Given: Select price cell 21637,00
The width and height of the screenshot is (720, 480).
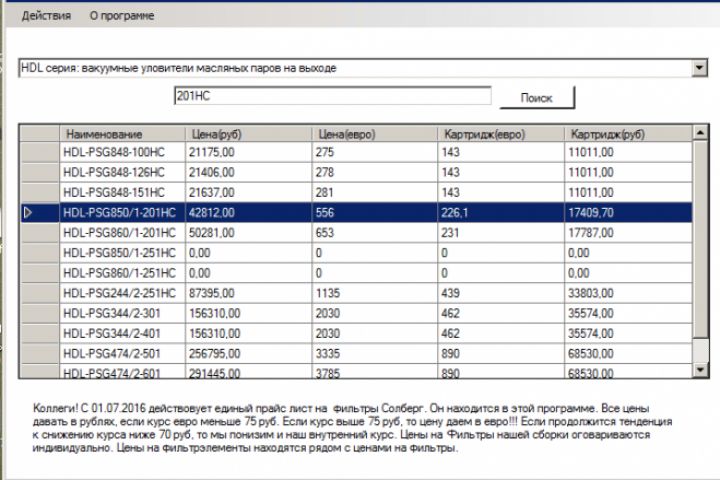Looking at the screenshot, I should [248, 192].
